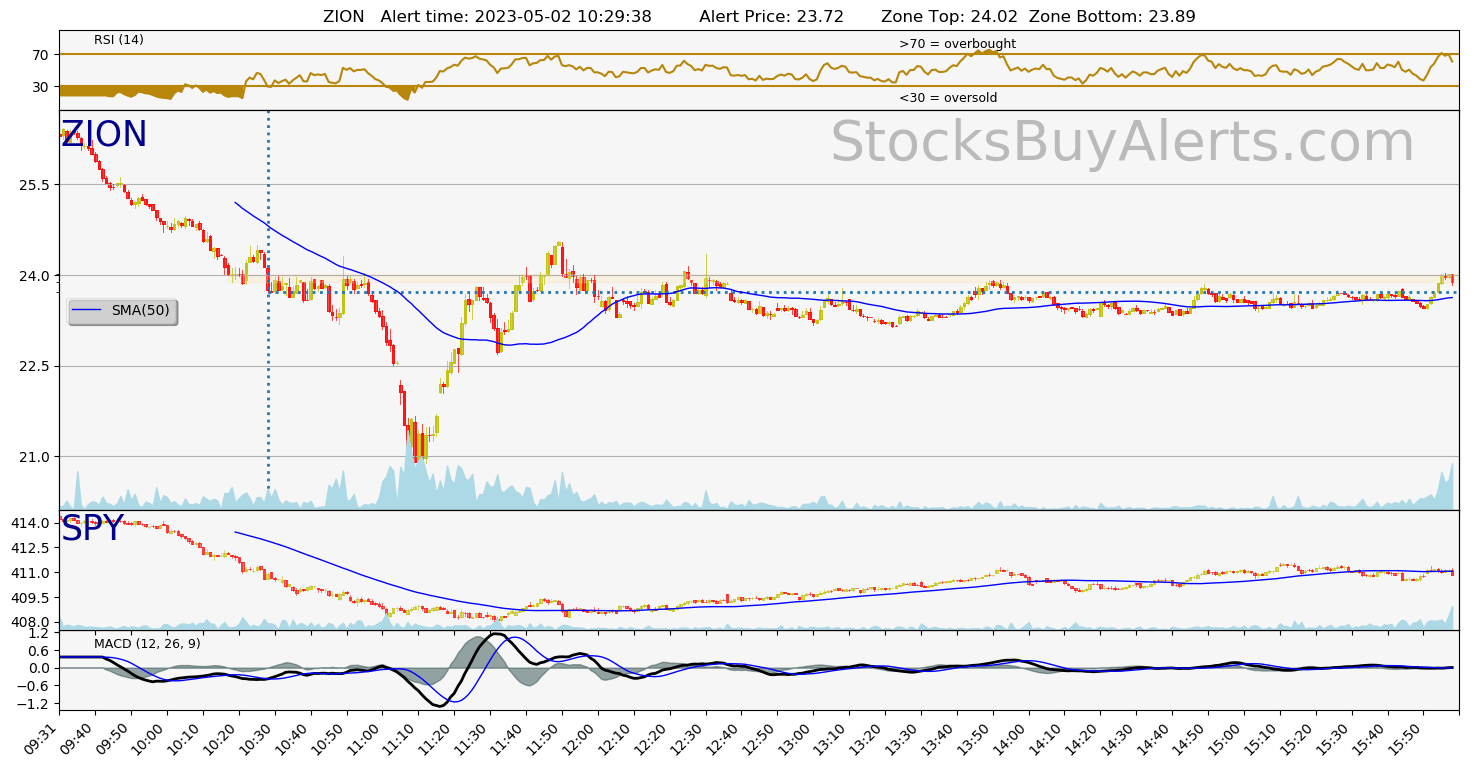Viewport: 1474px width, 768px height.
Task: Click the RSI 70 axis label
Action: [x=40, y=54]
